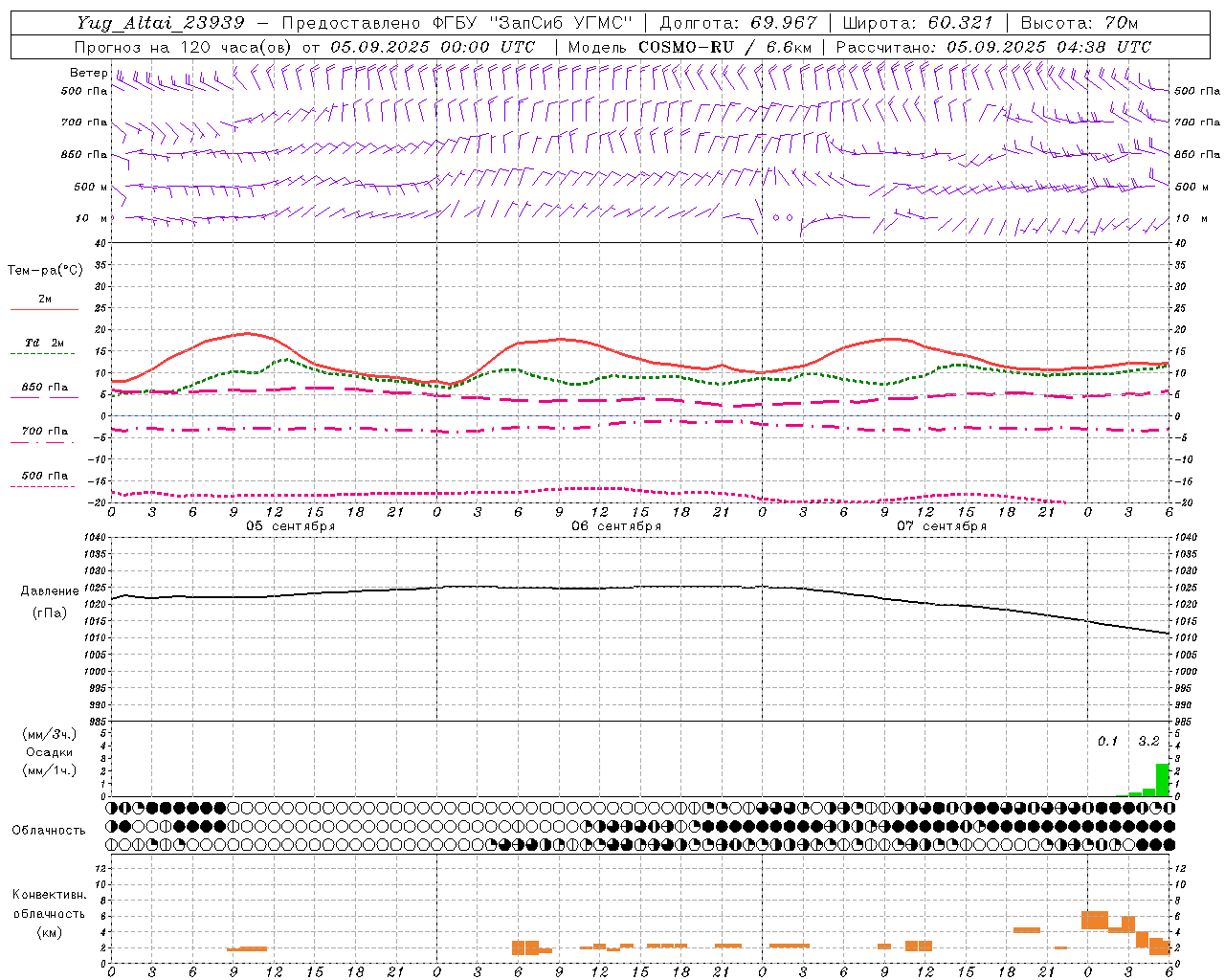Click the 06 сентября date label
Screen dimensions: 1225x980
tap(616, 526)
